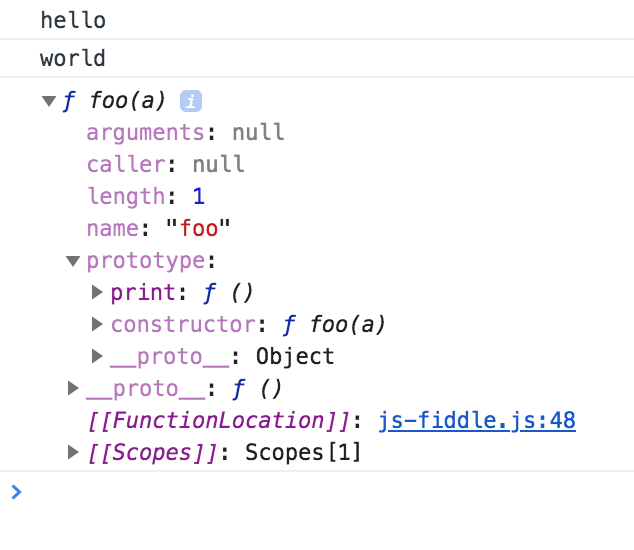Expand the __proto__: f () entry
634x550 pixels.
73,389
